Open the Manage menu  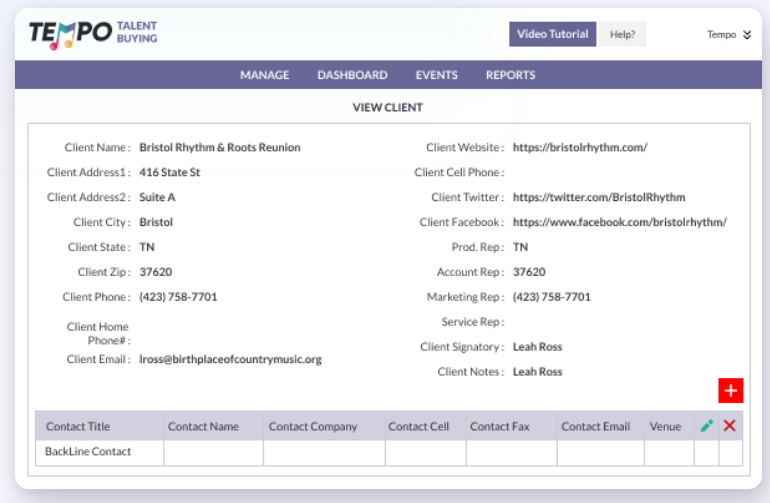coord(265,75)
